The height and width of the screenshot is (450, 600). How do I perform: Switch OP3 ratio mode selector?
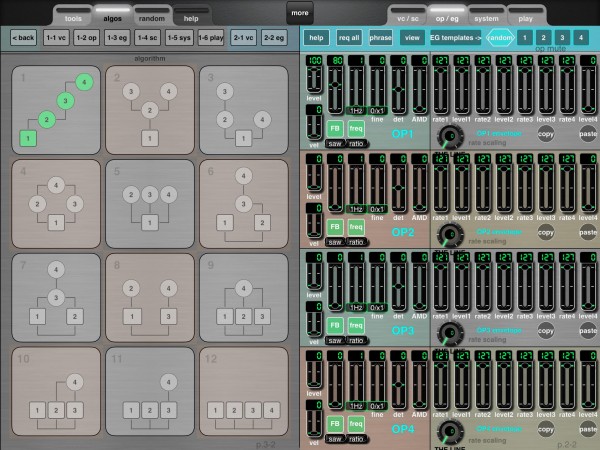coord(357,340)
